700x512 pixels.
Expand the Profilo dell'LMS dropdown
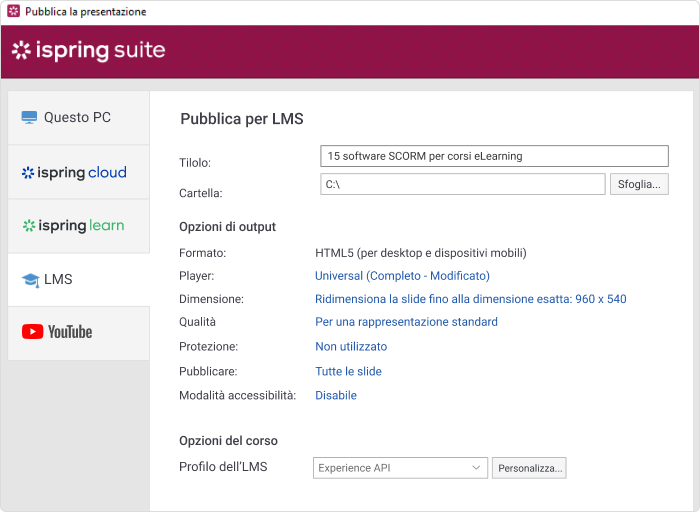(x=400, y=467)
